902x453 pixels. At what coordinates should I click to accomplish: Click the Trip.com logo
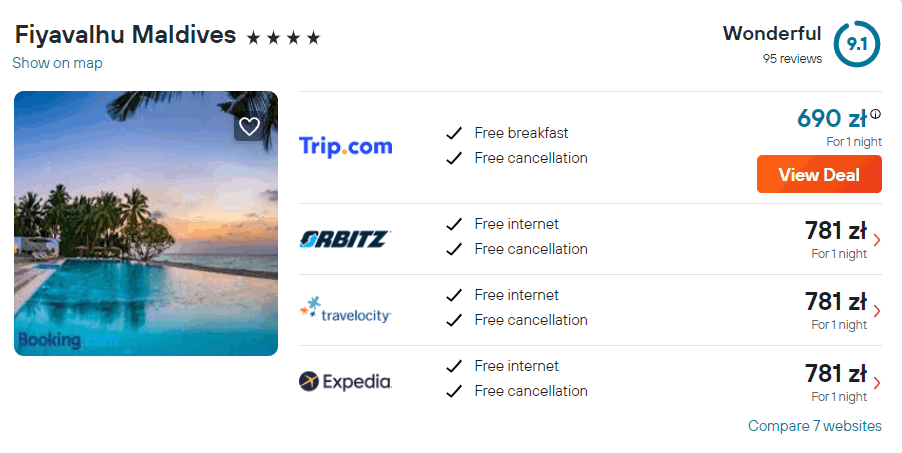(346, 146)
